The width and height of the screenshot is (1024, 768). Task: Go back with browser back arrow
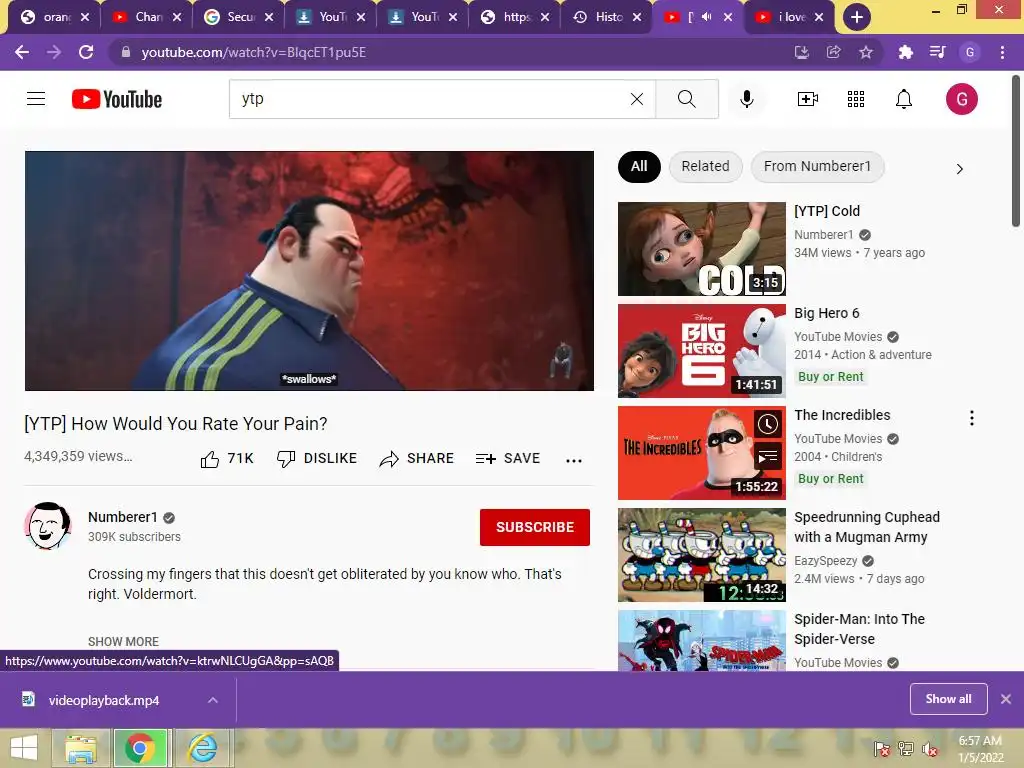[x=22, y=52]
